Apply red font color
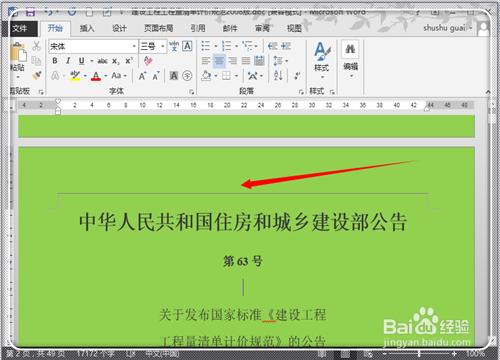Image resolution: width=500 pixels, height=360 pixels. pos(96,76)
